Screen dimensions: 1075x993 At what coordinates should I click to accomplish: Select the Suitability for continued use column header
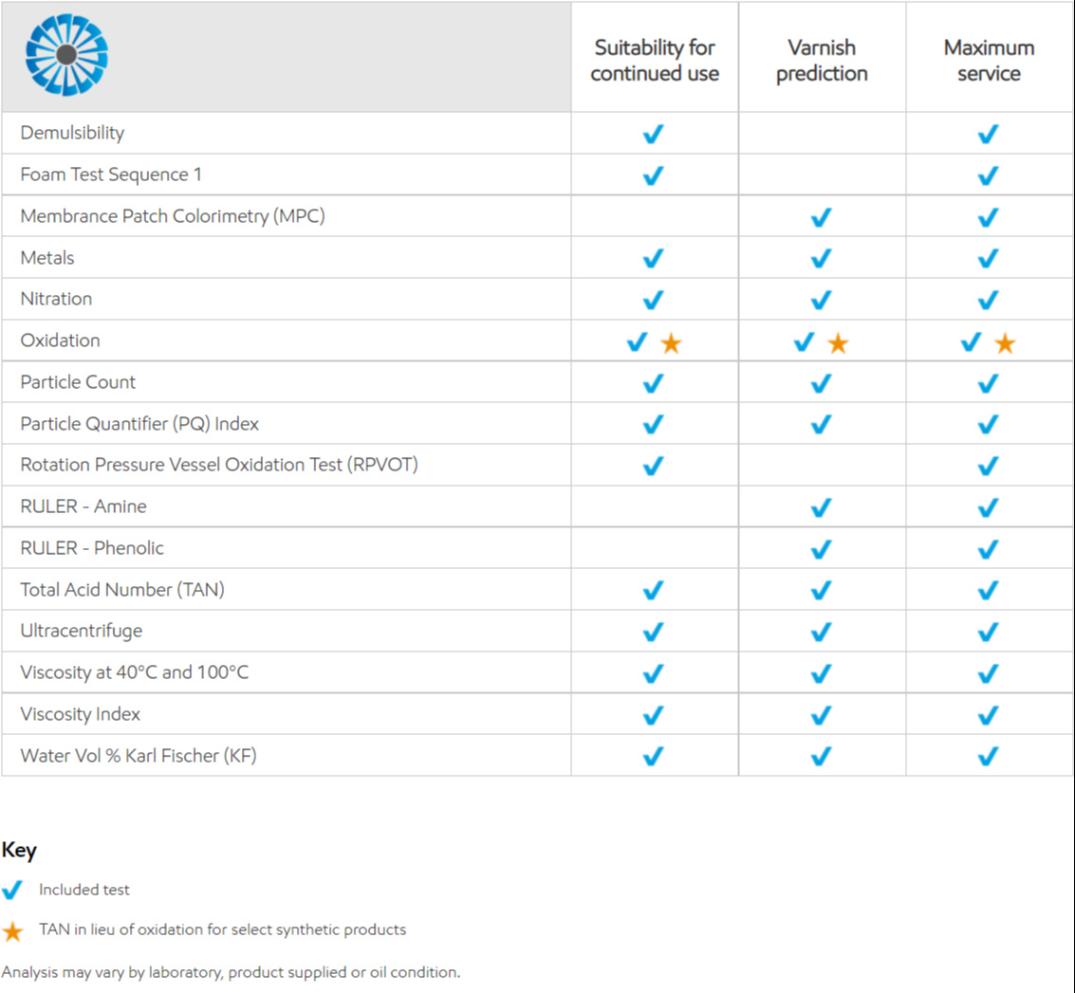pyautogui.click(x=655, y=60)
